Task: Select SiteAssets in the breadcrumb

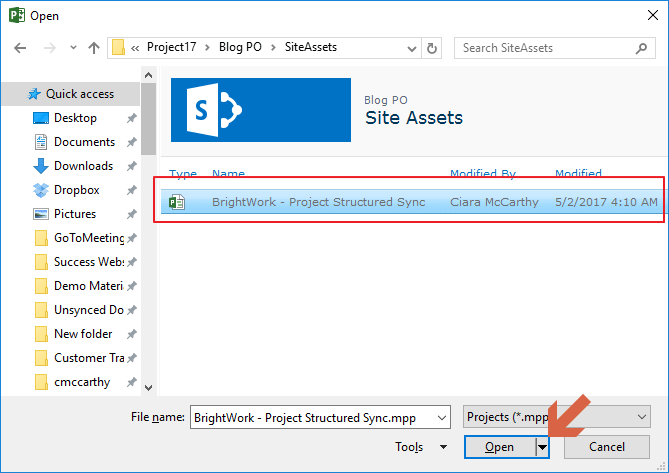Action: pyautogui.click(x=311, y=47)
